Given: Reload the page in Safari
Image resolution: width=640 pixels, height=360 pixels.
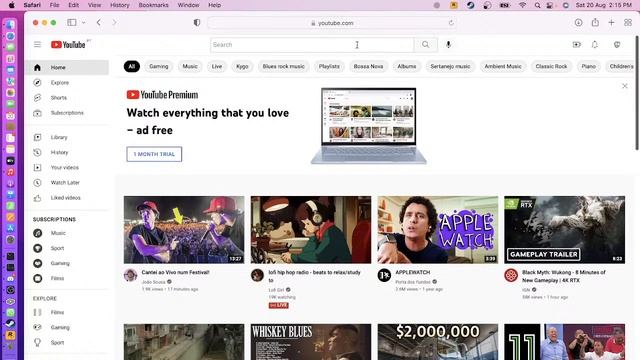Looking at the screenshot, I should (x=451, y=23).
